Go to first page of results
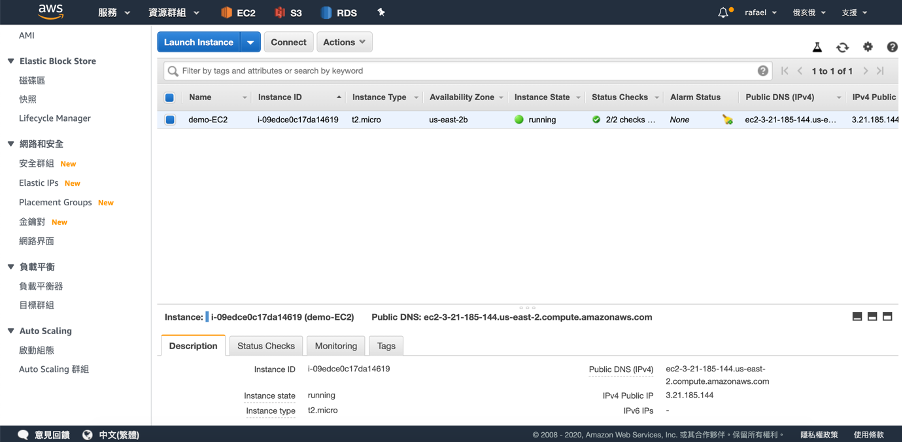Image resolution: width=902 pixels, height=442 pixels. 785,71
